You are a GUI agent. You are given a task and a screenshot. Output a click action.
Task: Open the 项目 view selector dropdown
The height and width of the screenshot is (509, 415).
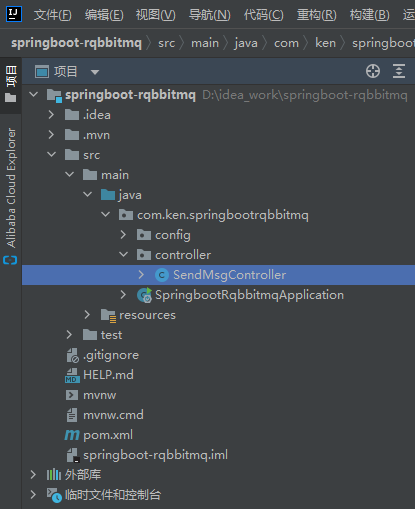[x=95, y=72]
